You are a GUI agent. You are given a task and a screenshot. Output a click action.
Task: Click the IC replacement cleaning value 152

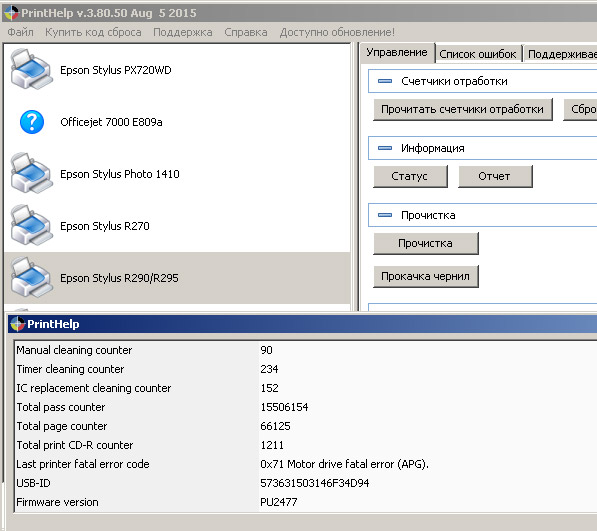[x=270, y=388]
